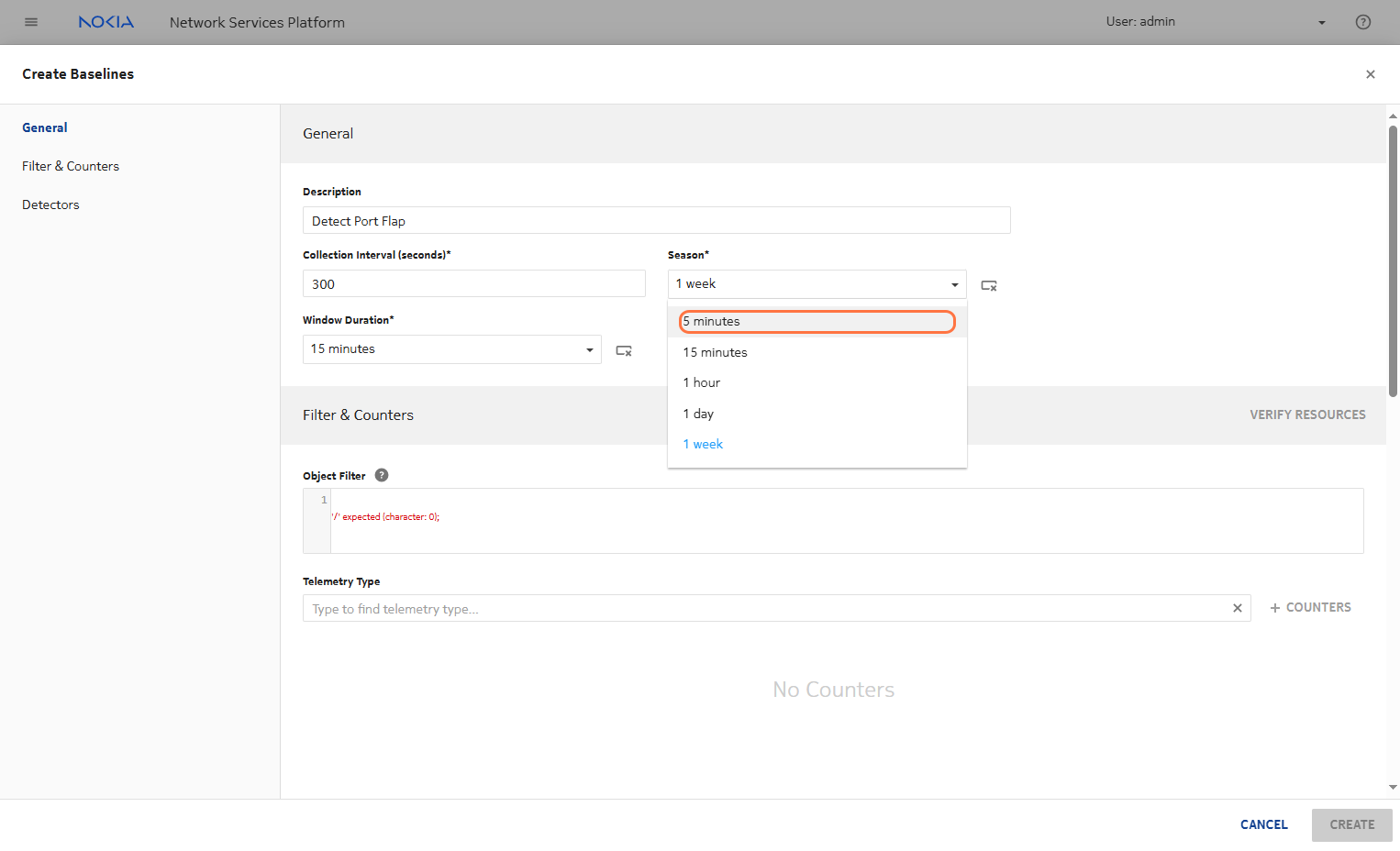Open the Window Duration dropdown
This screenshot has height=851, width=1400.
tap(589, 349)
